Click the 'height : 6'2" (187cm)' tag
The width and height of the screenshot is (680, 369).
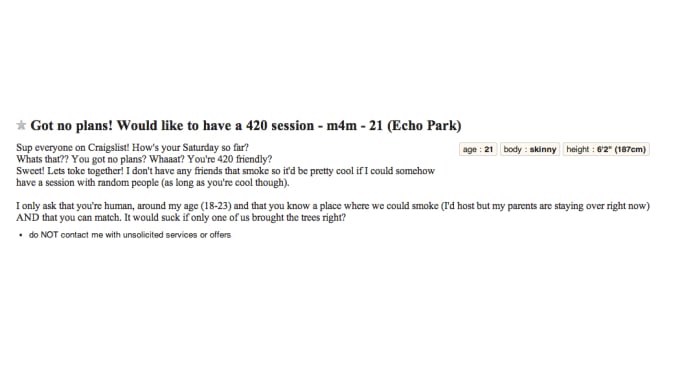[606, 149]
